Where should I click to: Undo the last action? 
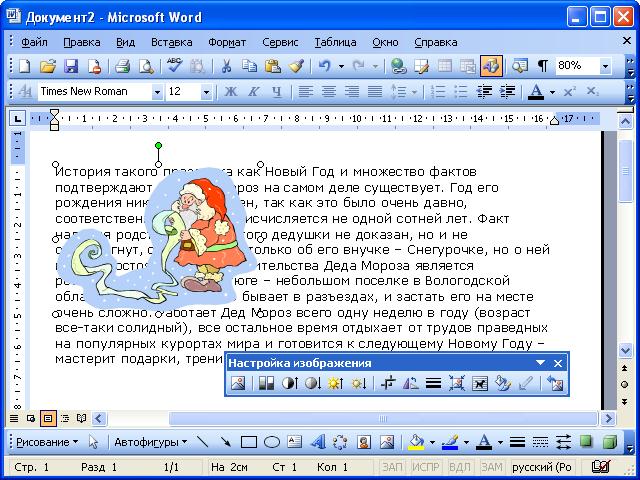click(325, 66)
